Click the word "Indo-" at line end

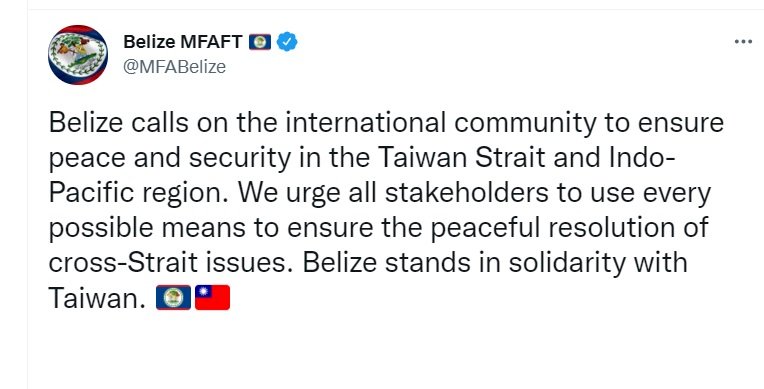[x=642, y=158]
